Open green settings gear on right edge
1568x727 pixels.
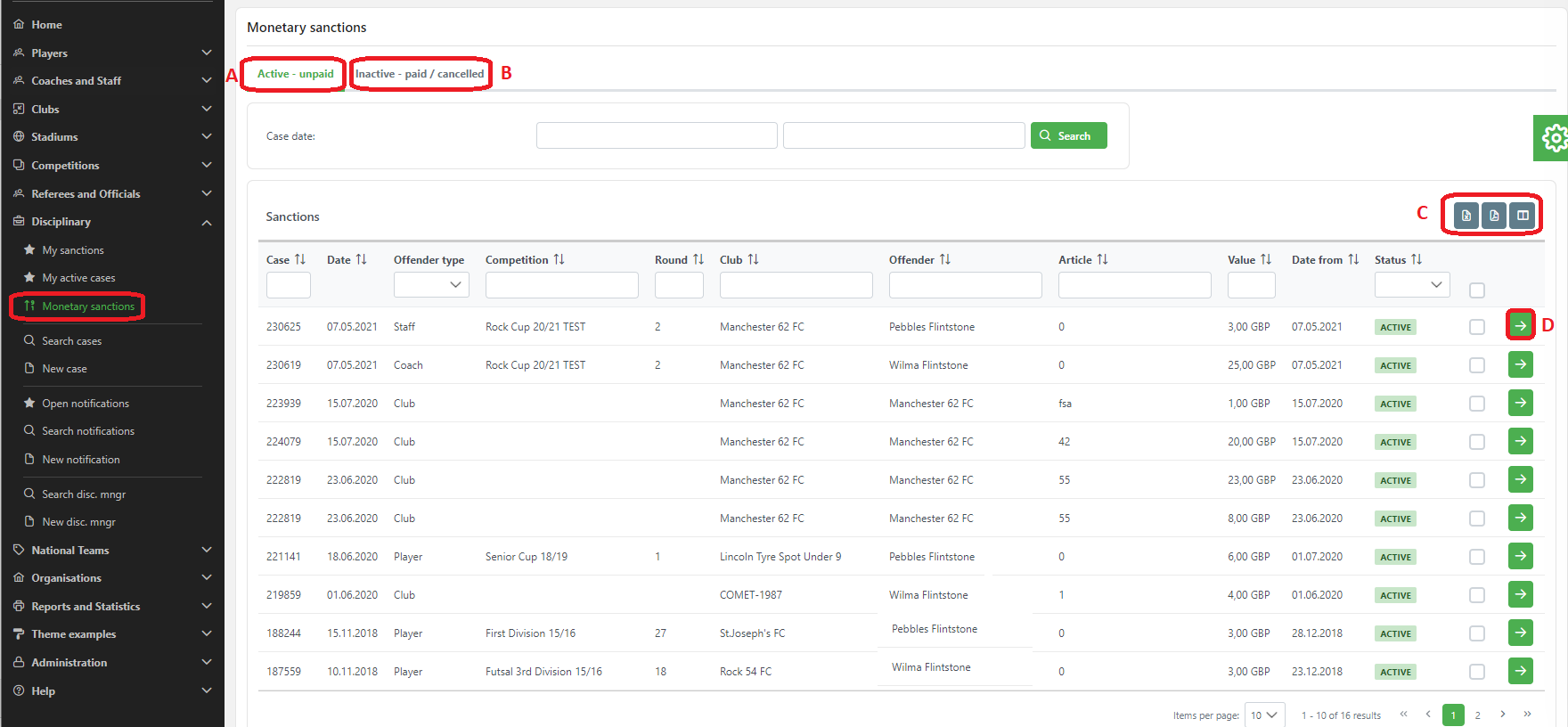(1554, 138)
